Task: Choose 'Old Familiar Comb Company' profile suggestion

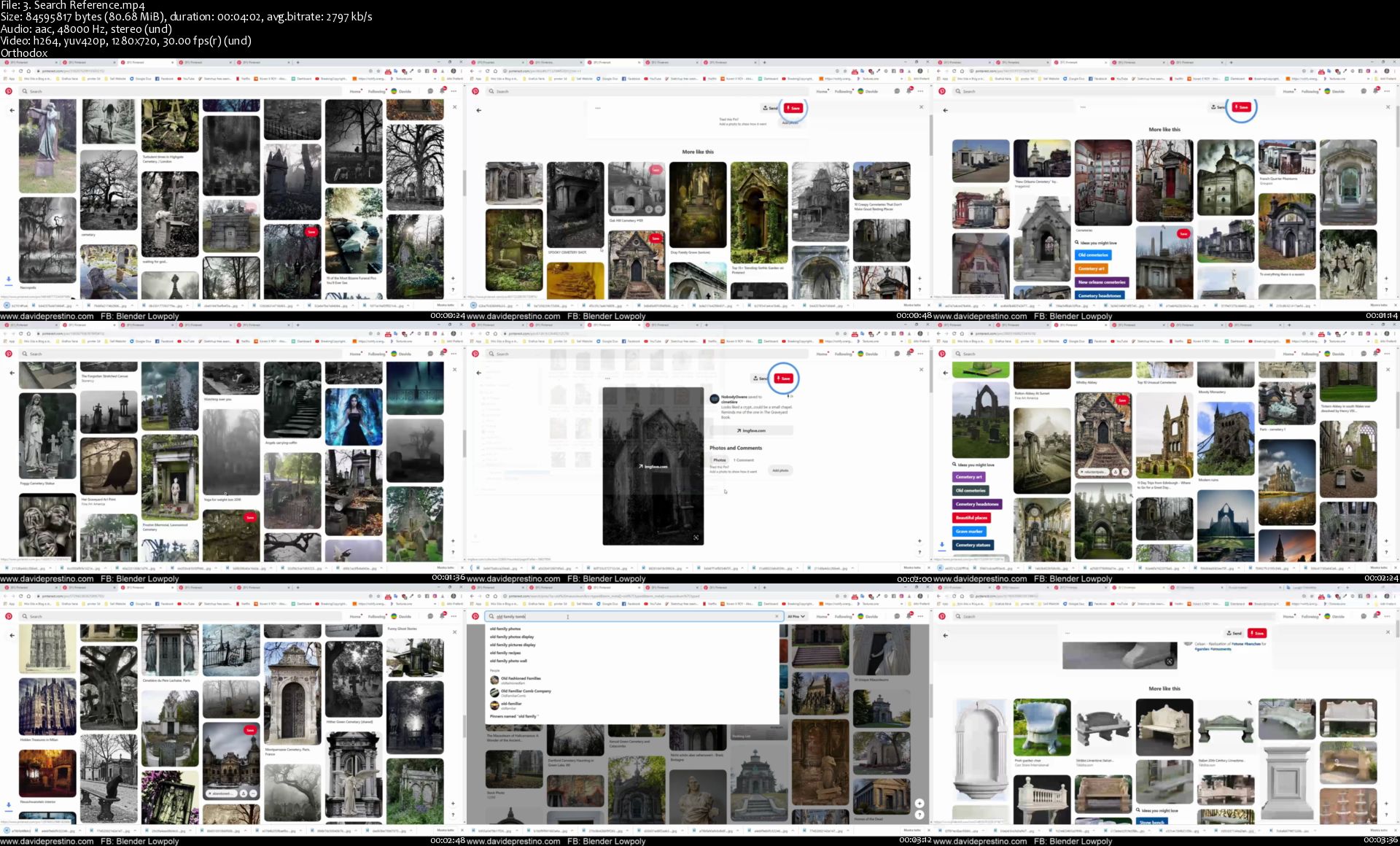Action: coord(525,691)
